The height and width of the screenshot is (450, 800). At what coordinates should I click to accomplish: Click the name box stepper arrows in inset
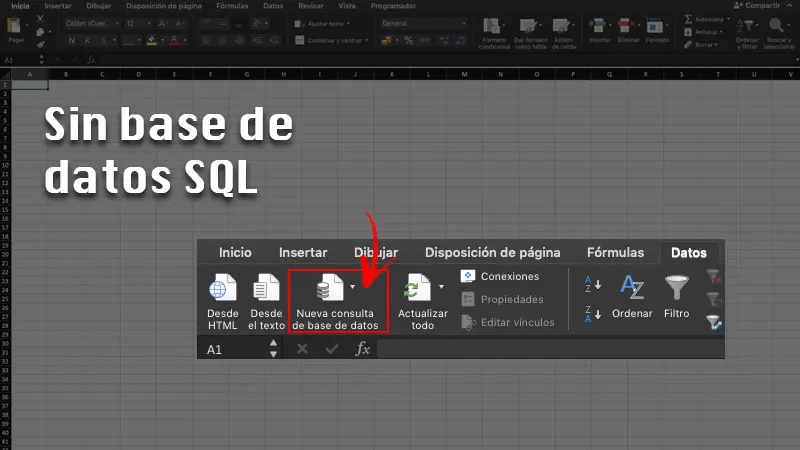[x=273, y=348]
